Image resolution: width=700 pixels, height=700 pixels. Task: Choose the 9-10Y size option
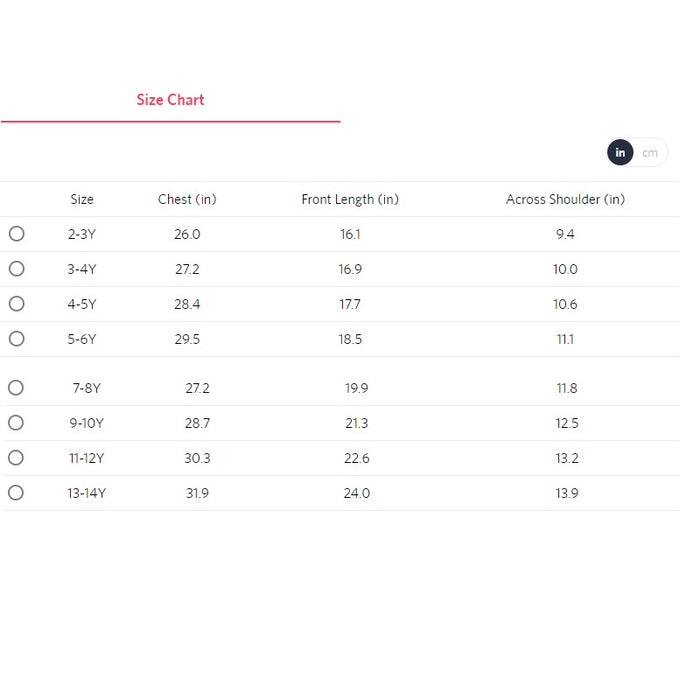[16, 423]
